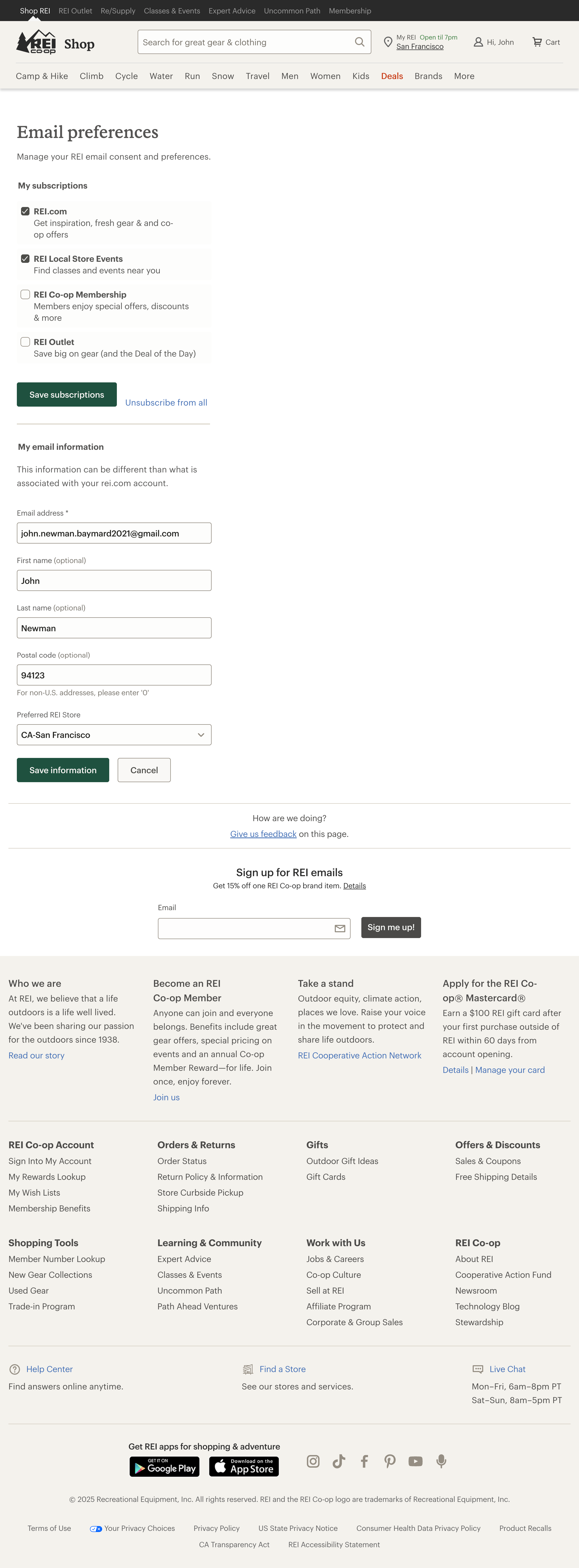
Task: Open the More navigation menu
Action: click(464, 76)
